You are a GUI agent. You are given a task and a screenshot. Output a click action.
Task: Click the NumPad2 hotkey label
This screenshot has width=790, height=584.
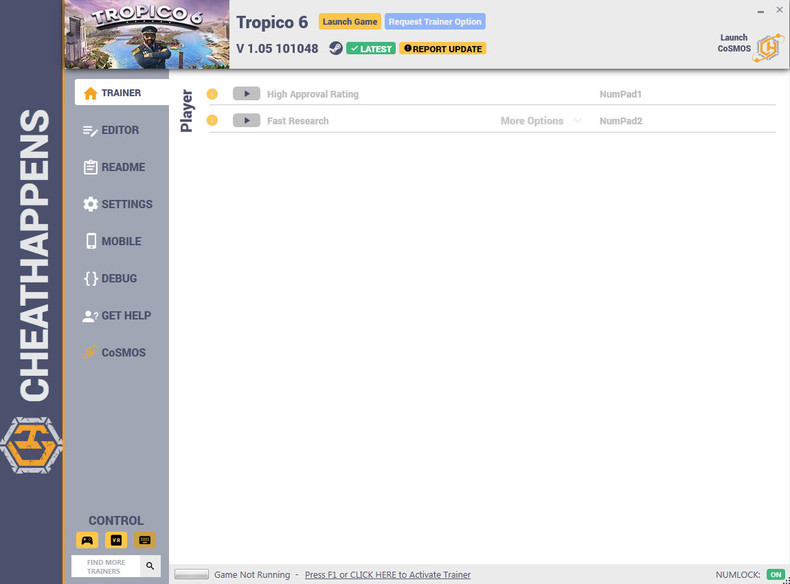[x=621, y=121]
